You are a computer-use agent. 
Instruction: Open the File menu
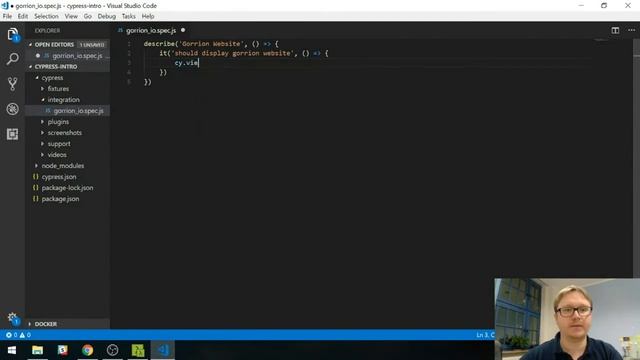pos(7,16)
